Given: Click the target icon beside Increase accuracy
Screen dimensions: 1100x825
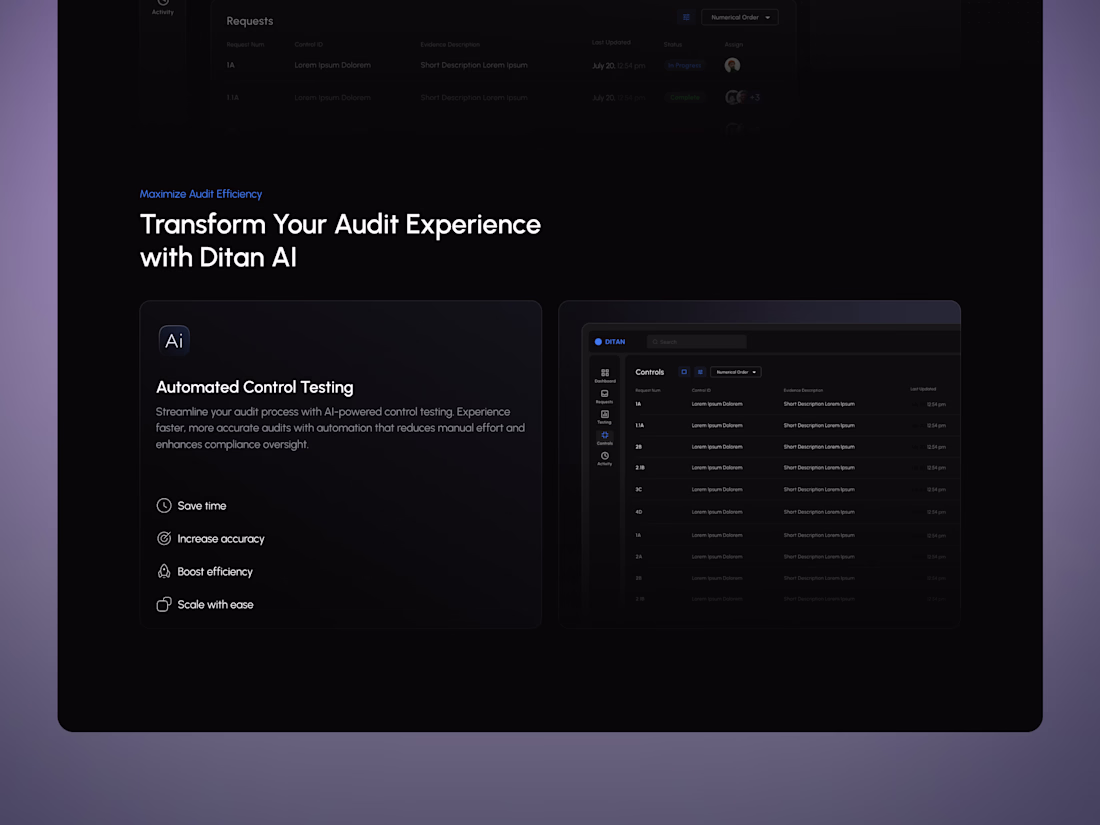Looking at the screenshot, I should [163, 539].
